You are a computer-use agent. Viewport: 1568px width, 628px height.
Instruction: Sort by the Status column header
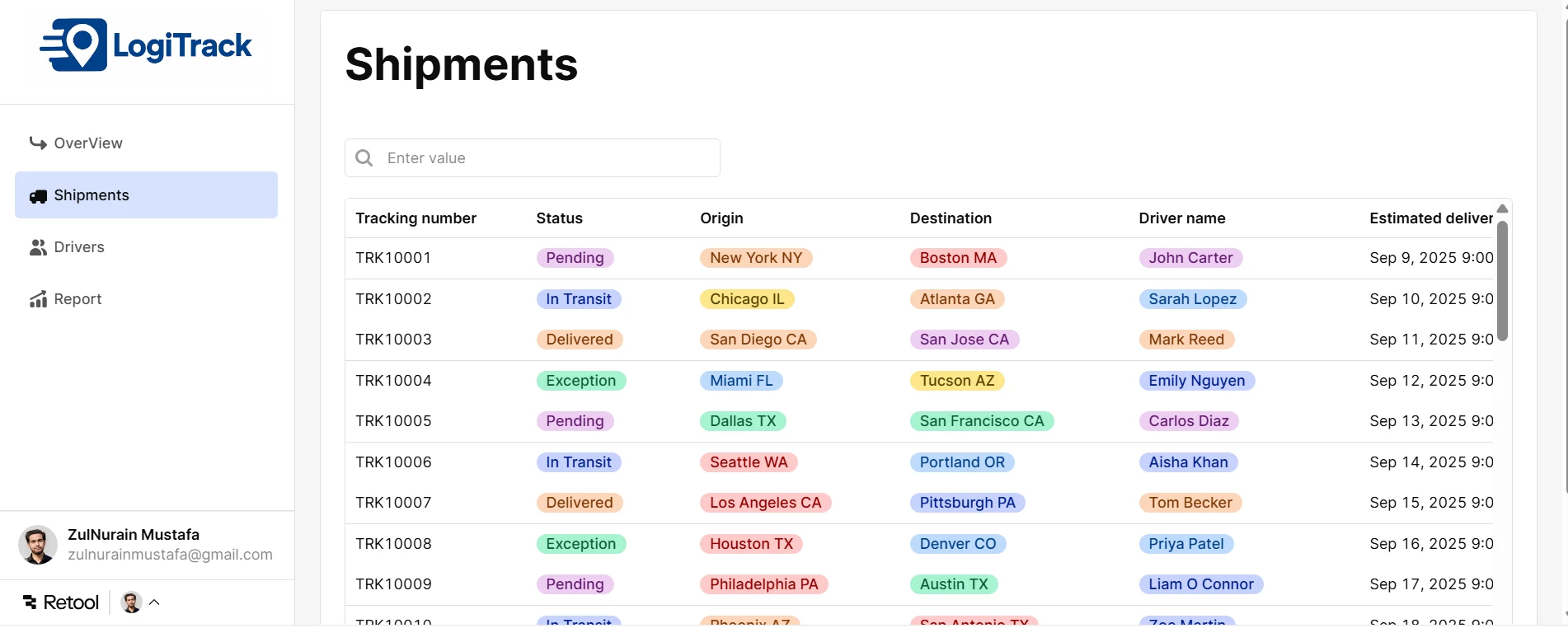pos(560,218)
